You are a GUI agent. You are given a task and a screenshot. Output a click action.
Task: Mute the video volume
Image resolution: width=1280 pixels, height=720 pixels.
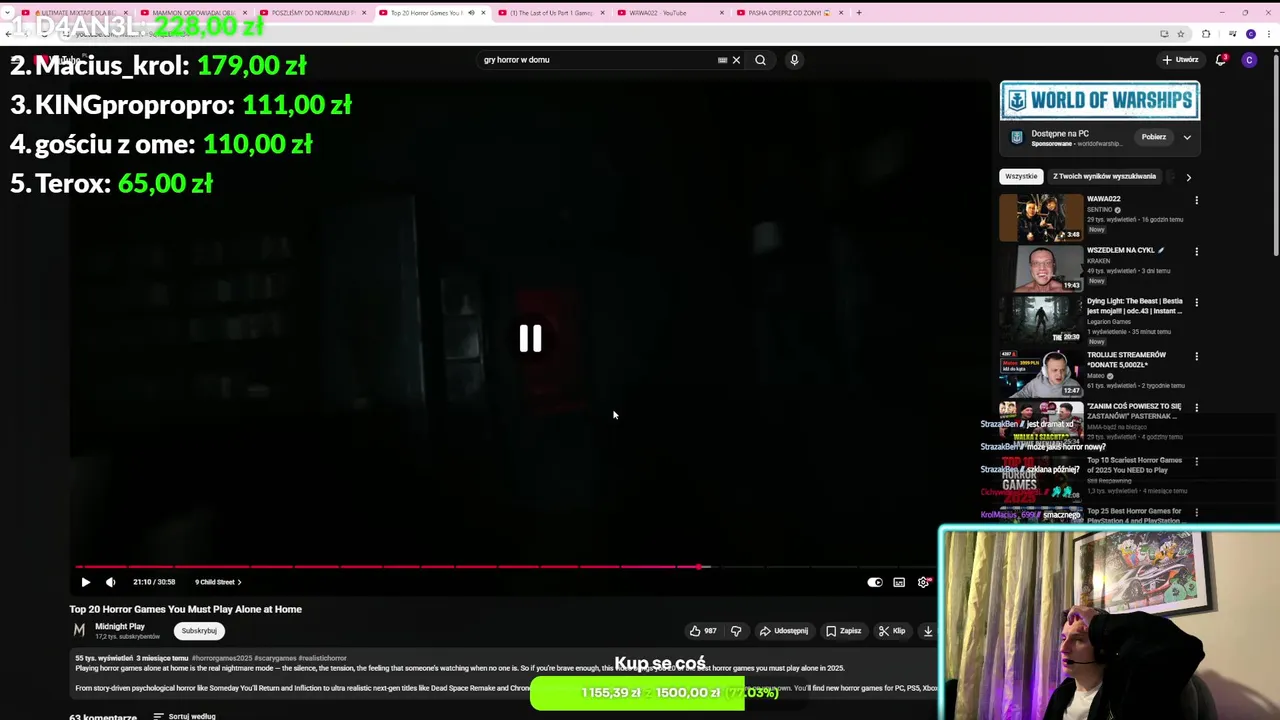(111, 582)
